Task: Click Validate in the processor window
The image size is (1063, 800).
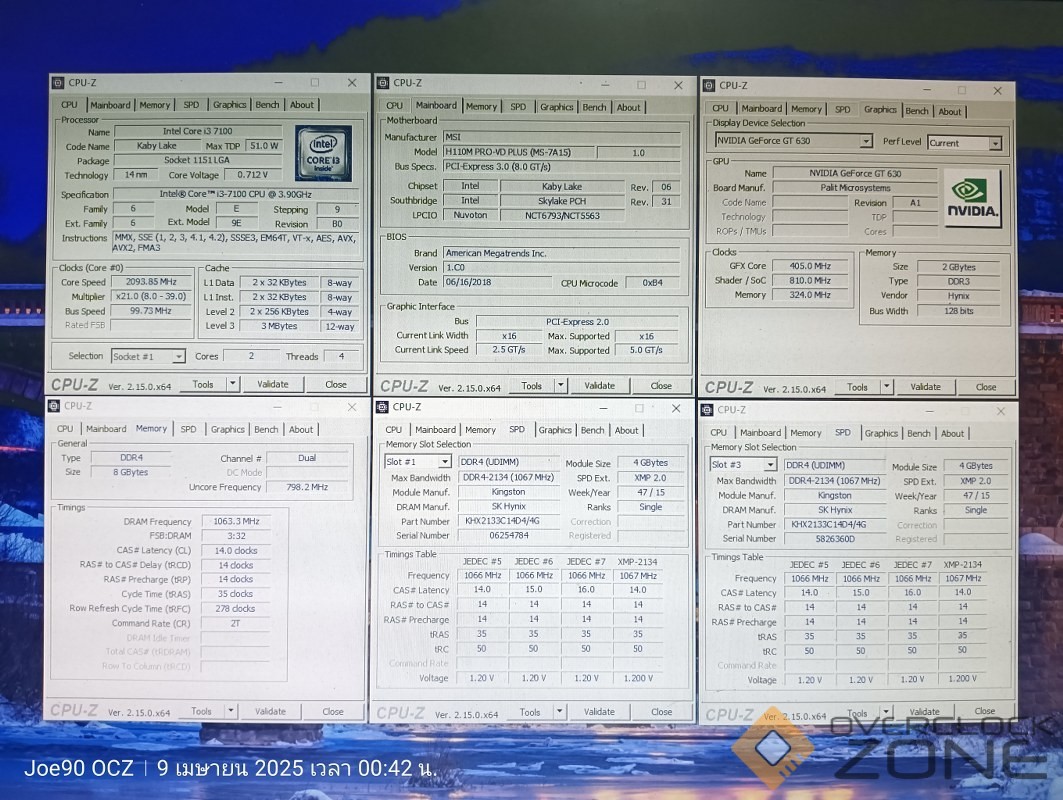Action: pyautogui.click(x=273, y=384)
